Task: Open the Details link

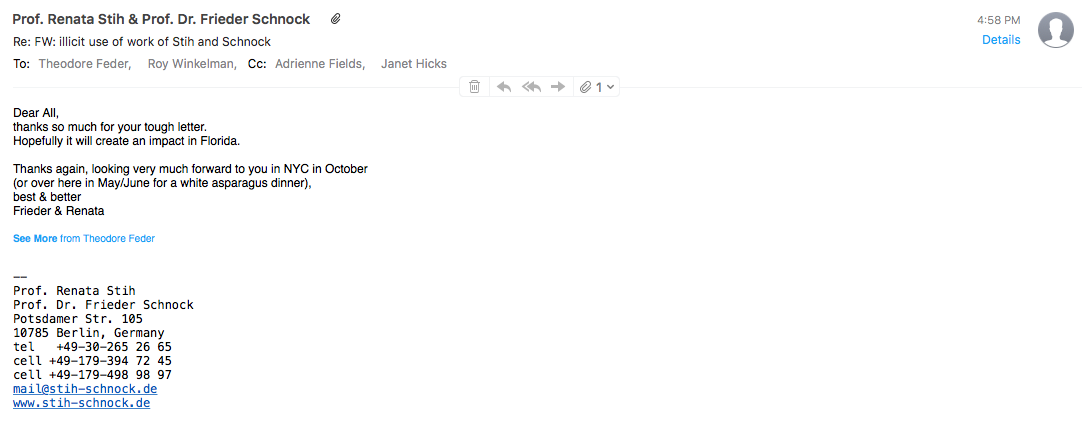Action: coord(1001,40)
